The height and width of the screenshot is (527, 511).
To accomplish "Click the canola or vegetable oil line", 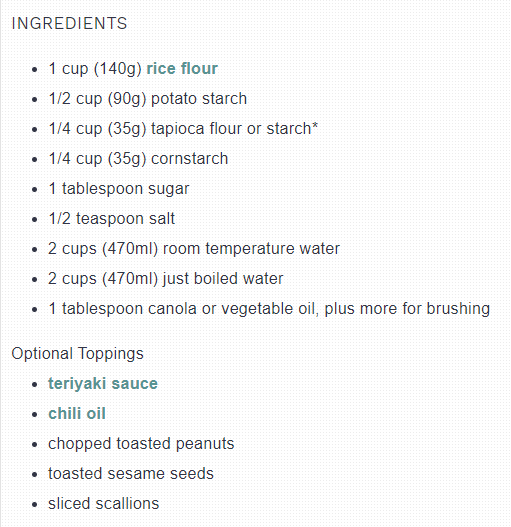I will [269, 309].
